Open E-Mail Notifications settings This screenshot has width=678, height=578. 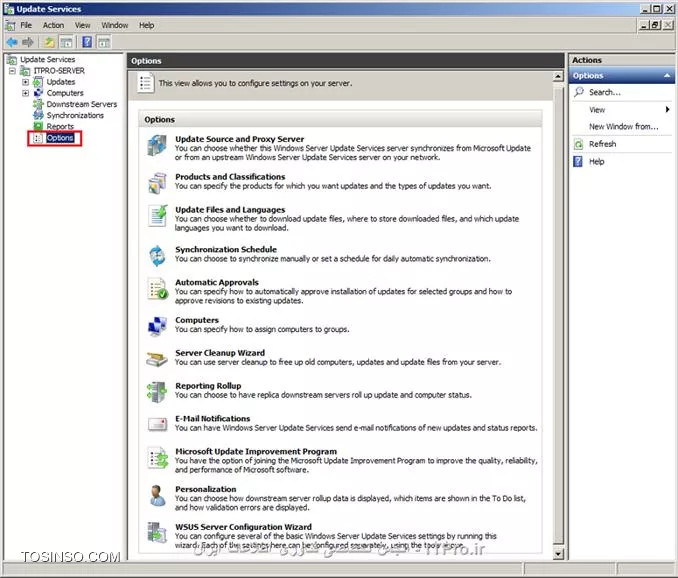click(212, 418)
